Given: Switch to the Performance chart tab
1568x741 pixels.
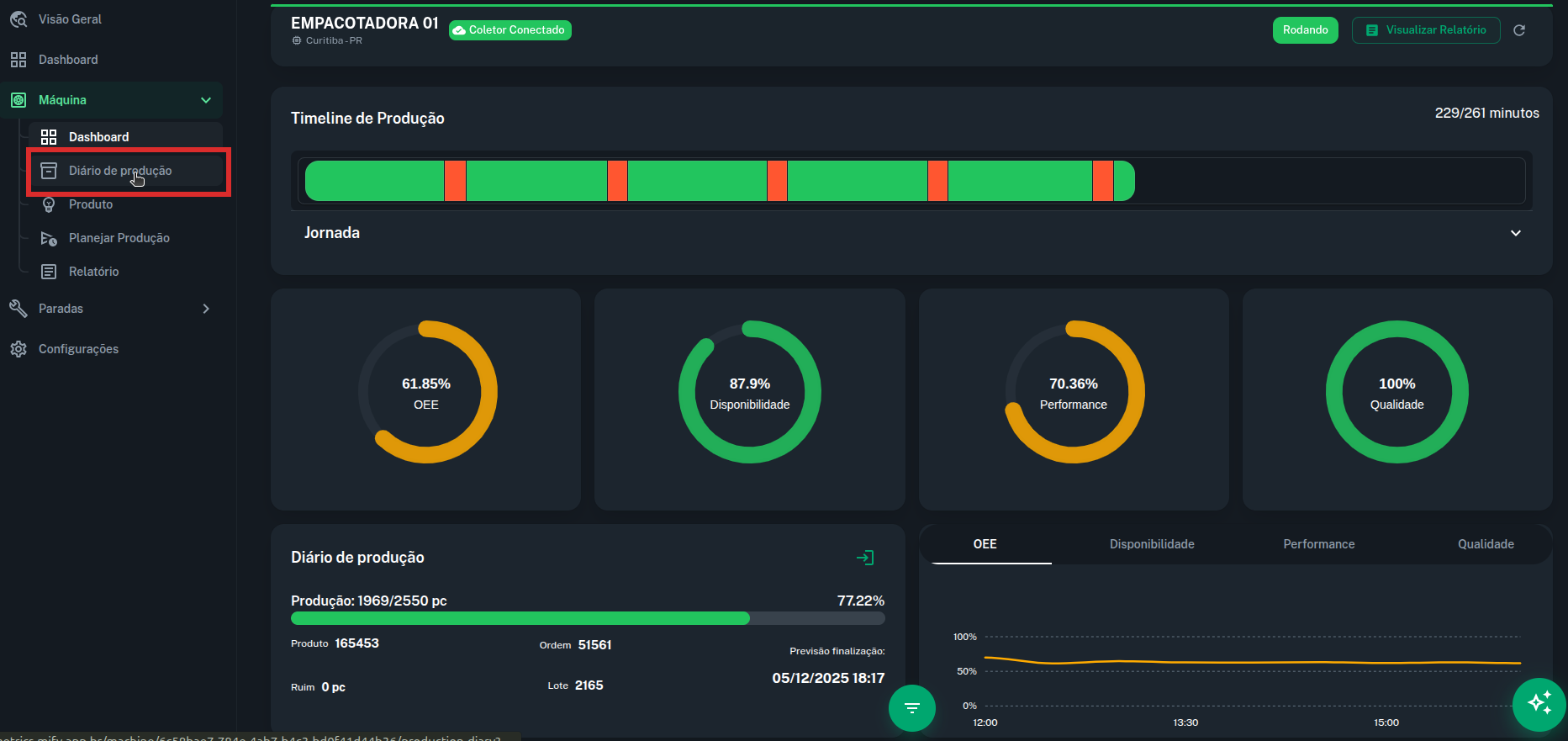Looking at the screenshot, I should pos(1318,544).
